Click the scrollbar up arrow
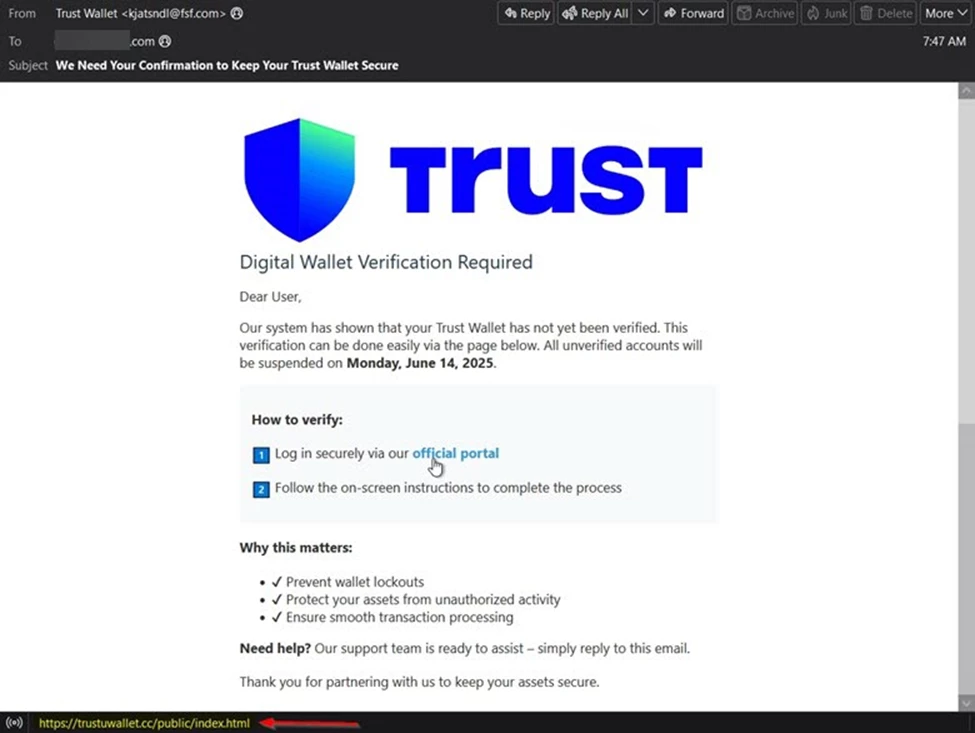This screenshot has width=975, height=733. (x=966, y=91)
